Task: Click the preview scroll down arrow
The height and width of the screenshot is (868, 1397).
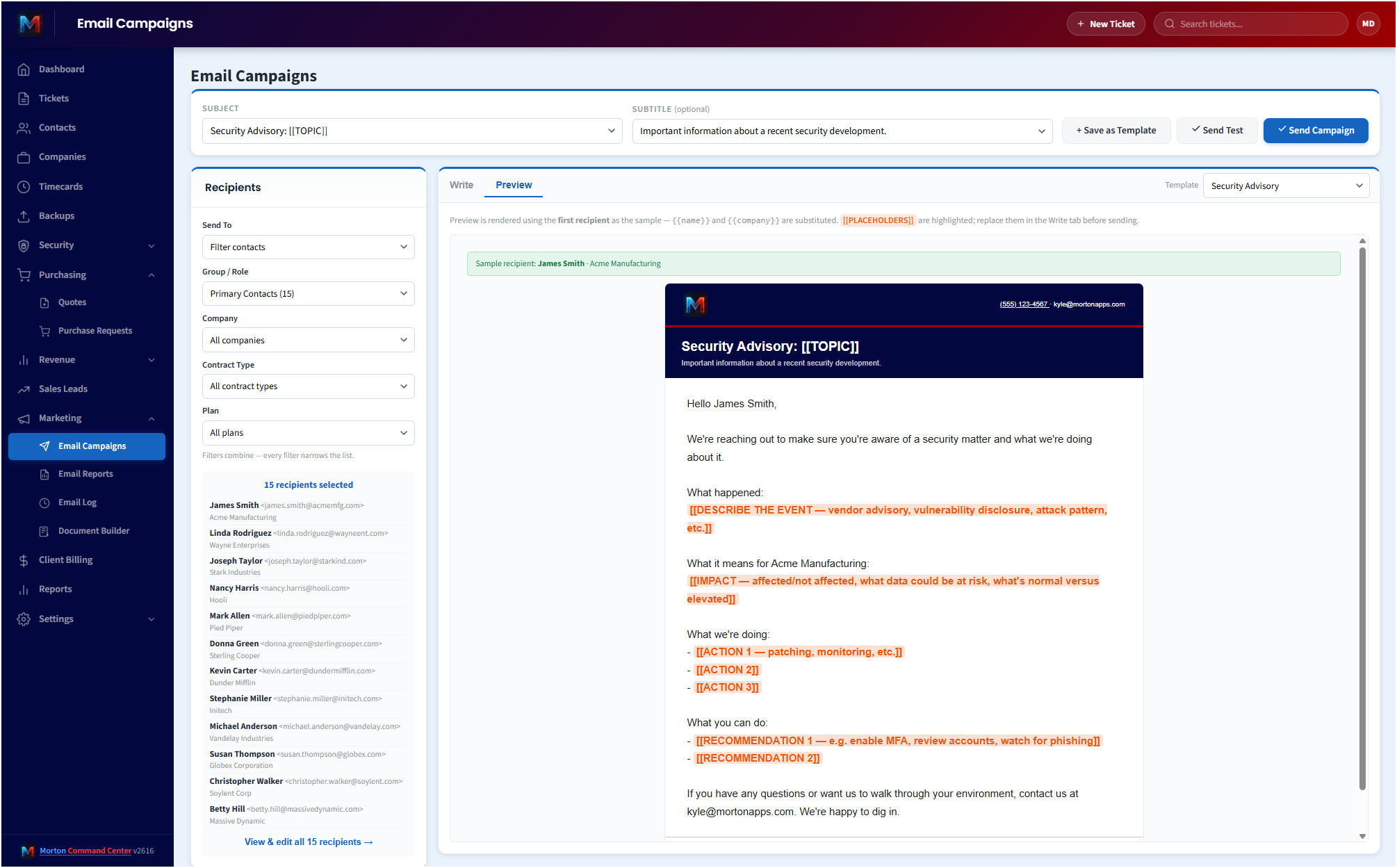Action: [1362, 836]
